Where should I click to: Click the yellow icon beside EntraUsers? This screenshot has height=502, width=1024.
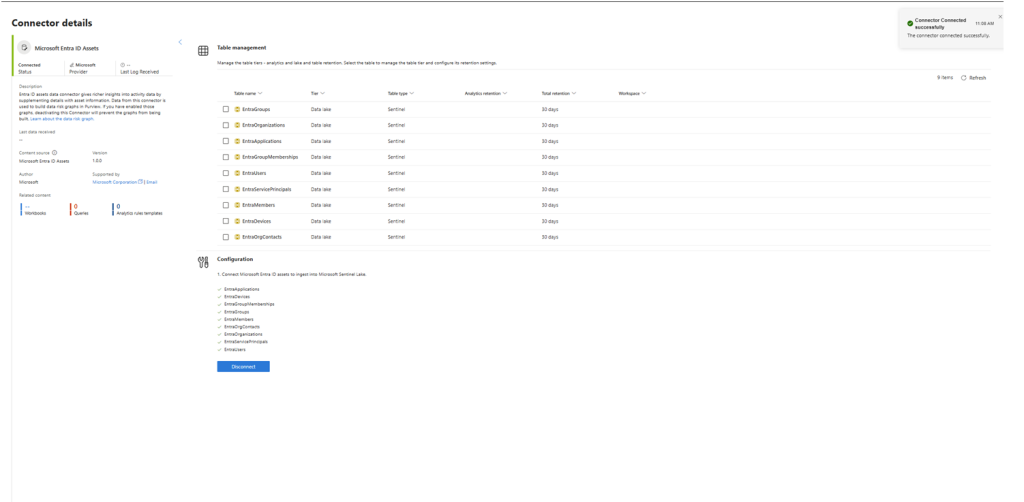click(237, 172)
